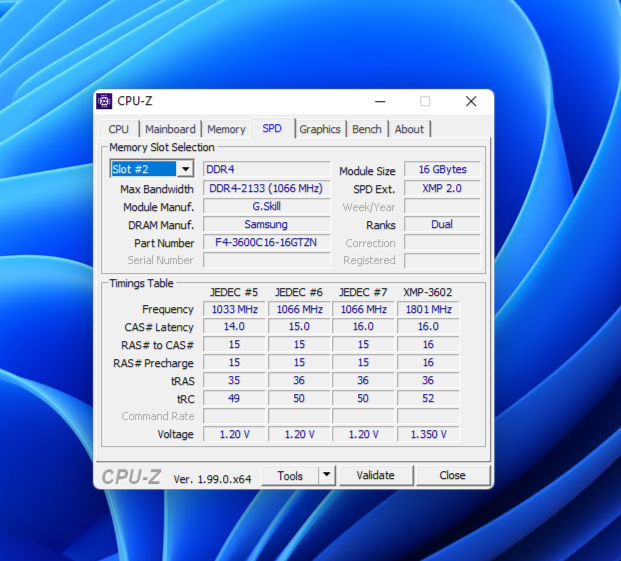This screenshot has width=621, height=561.
Task: Click the 15.0 CAS# Latency cell
Action: click(x=299, y=327)
